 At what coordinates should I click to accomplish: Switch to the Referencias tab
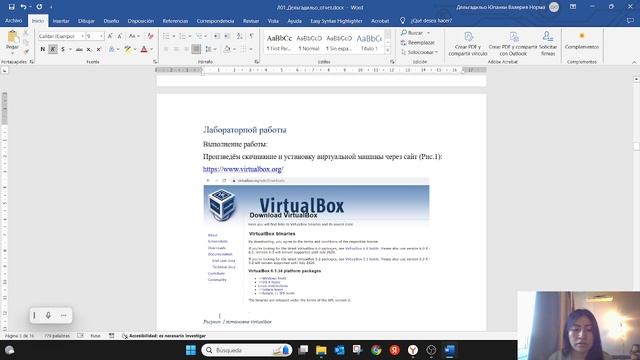175,21
